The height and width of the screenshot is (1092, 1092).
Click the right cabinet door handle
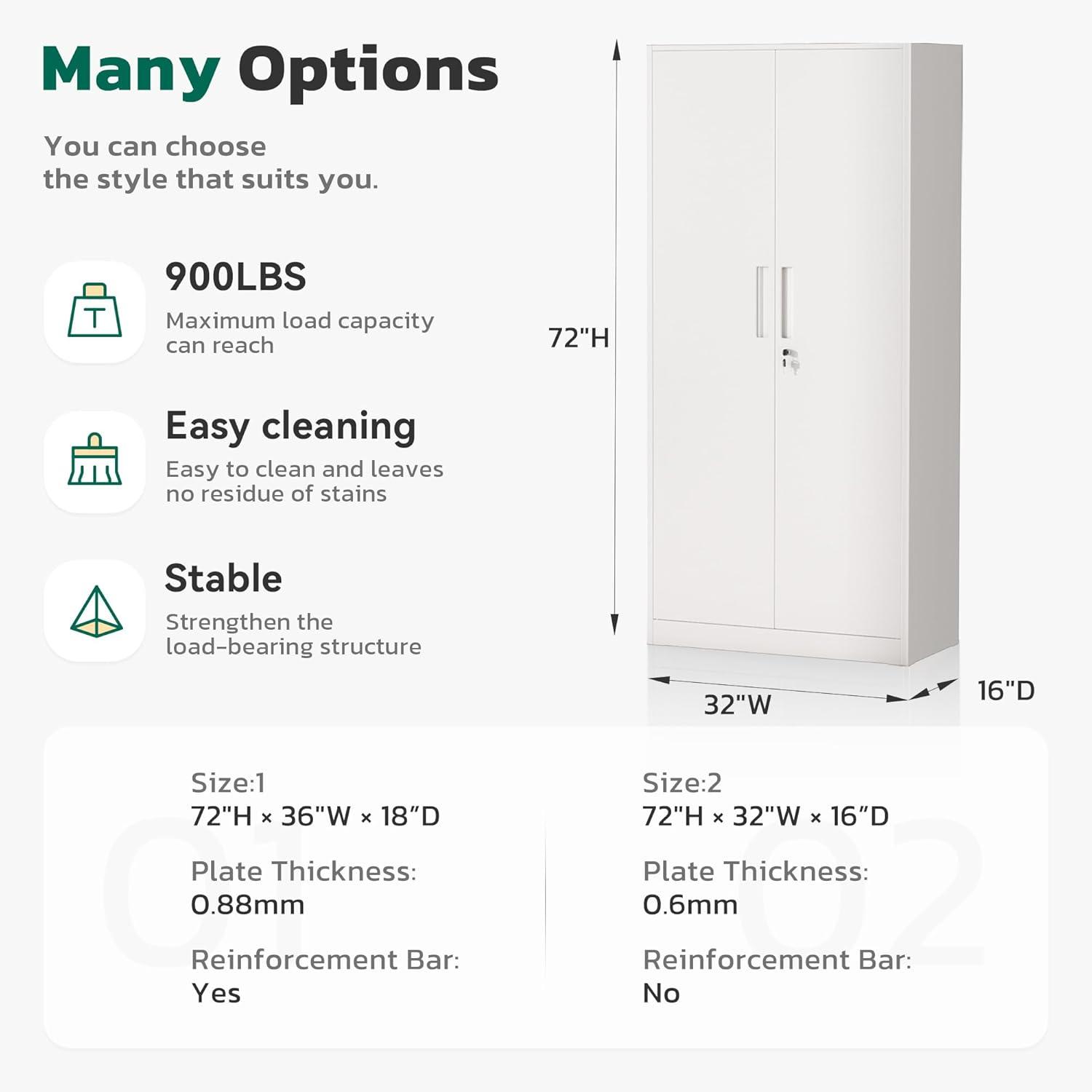(786, 301)
